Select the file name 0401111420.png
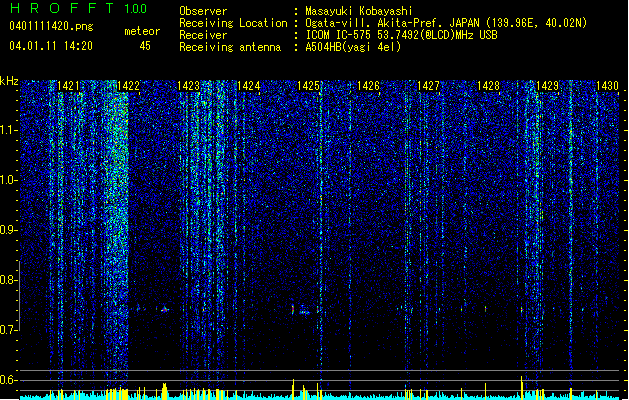This screenshot has height=400, width=629. click(x=51, y=26)
